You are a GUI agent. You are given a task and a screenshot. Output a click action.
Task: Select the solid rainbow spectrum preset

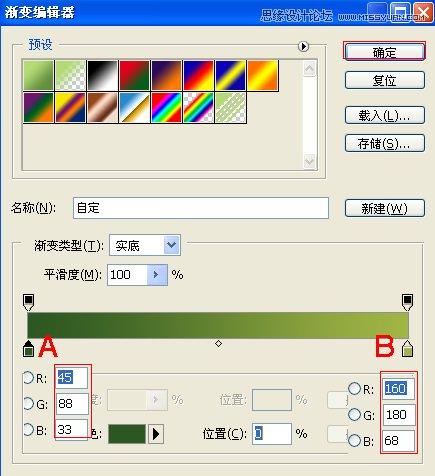167,107
